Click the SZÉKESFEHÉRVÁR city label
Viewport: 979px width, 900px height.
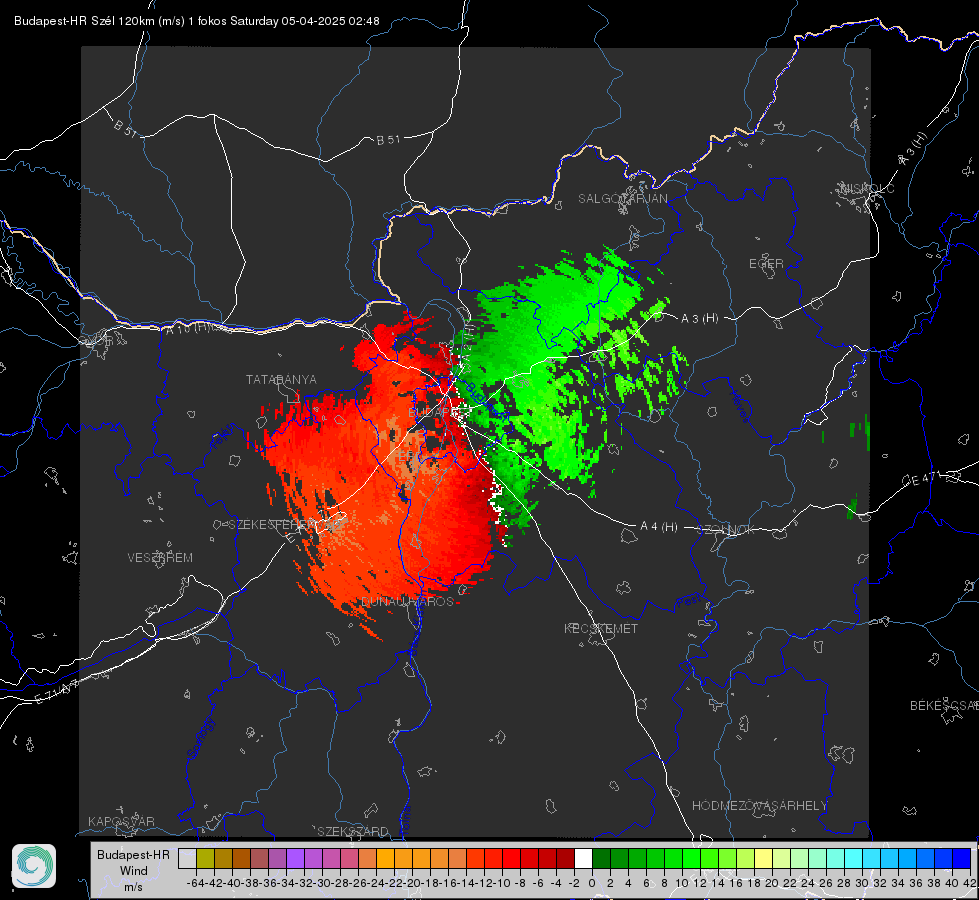coord(285,525)
